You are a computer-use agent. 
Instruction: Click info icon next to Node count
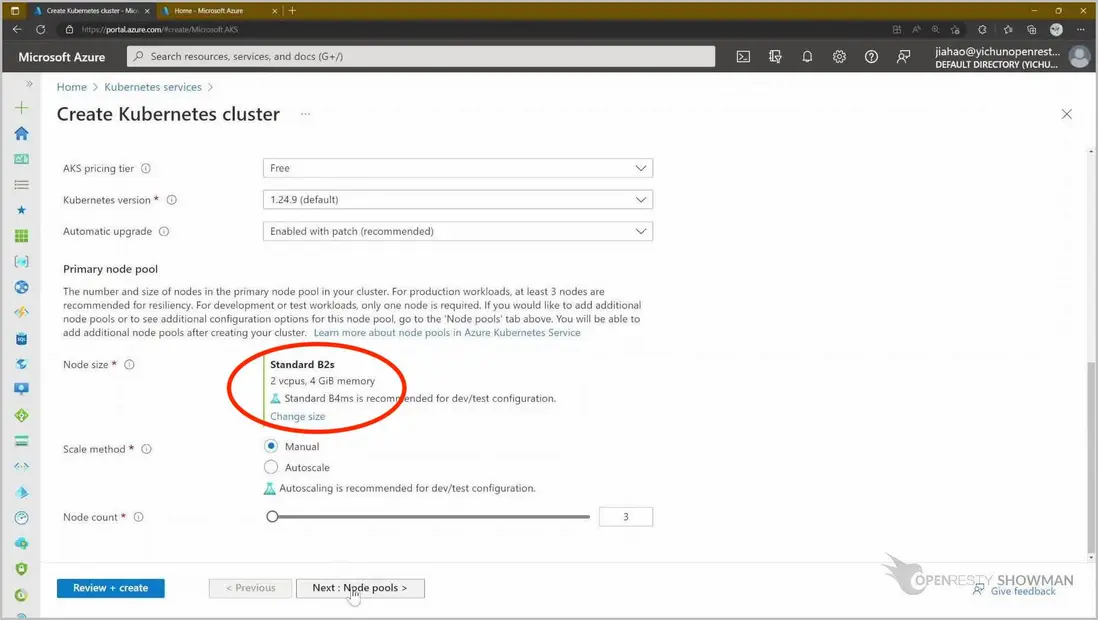pyautogui.click(x=139, y=517)
